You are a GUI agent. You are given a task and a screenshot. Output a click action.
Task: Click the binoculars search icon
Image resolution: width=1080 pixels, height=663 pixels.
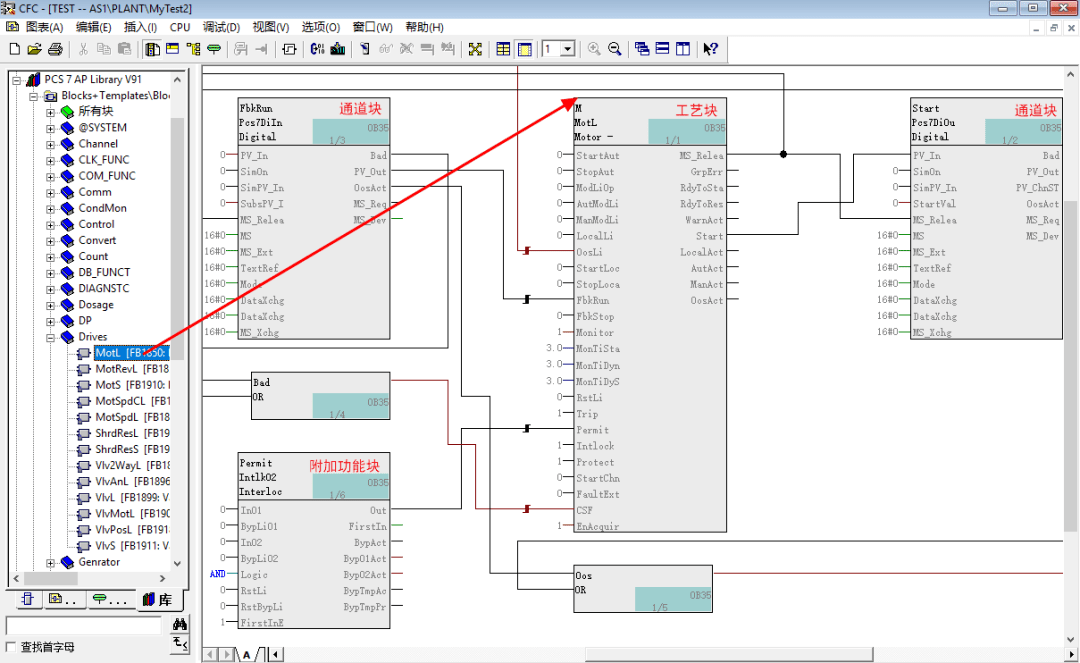[180, 624]
